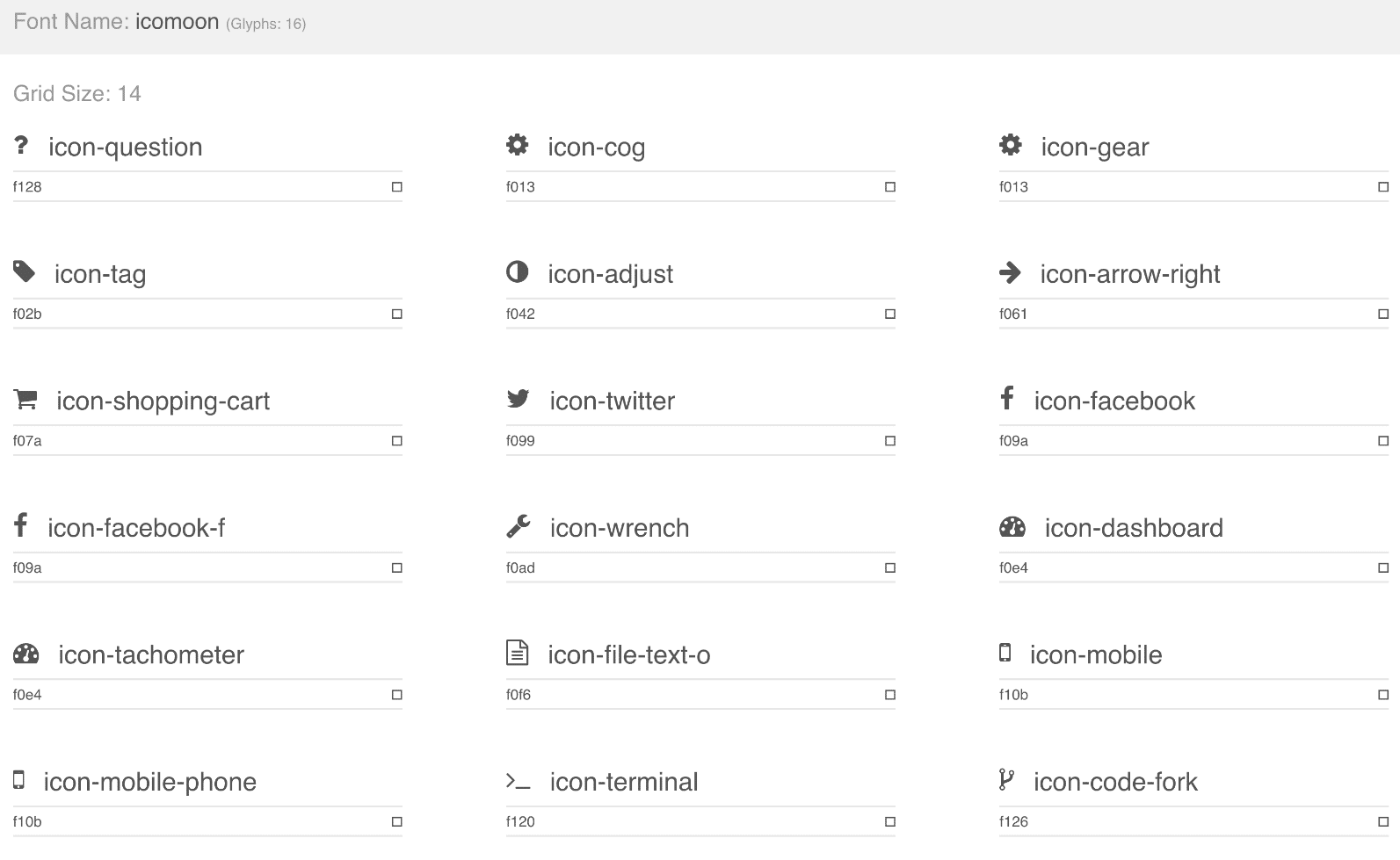Click the Grid Size: 14 label

(77, 93)
